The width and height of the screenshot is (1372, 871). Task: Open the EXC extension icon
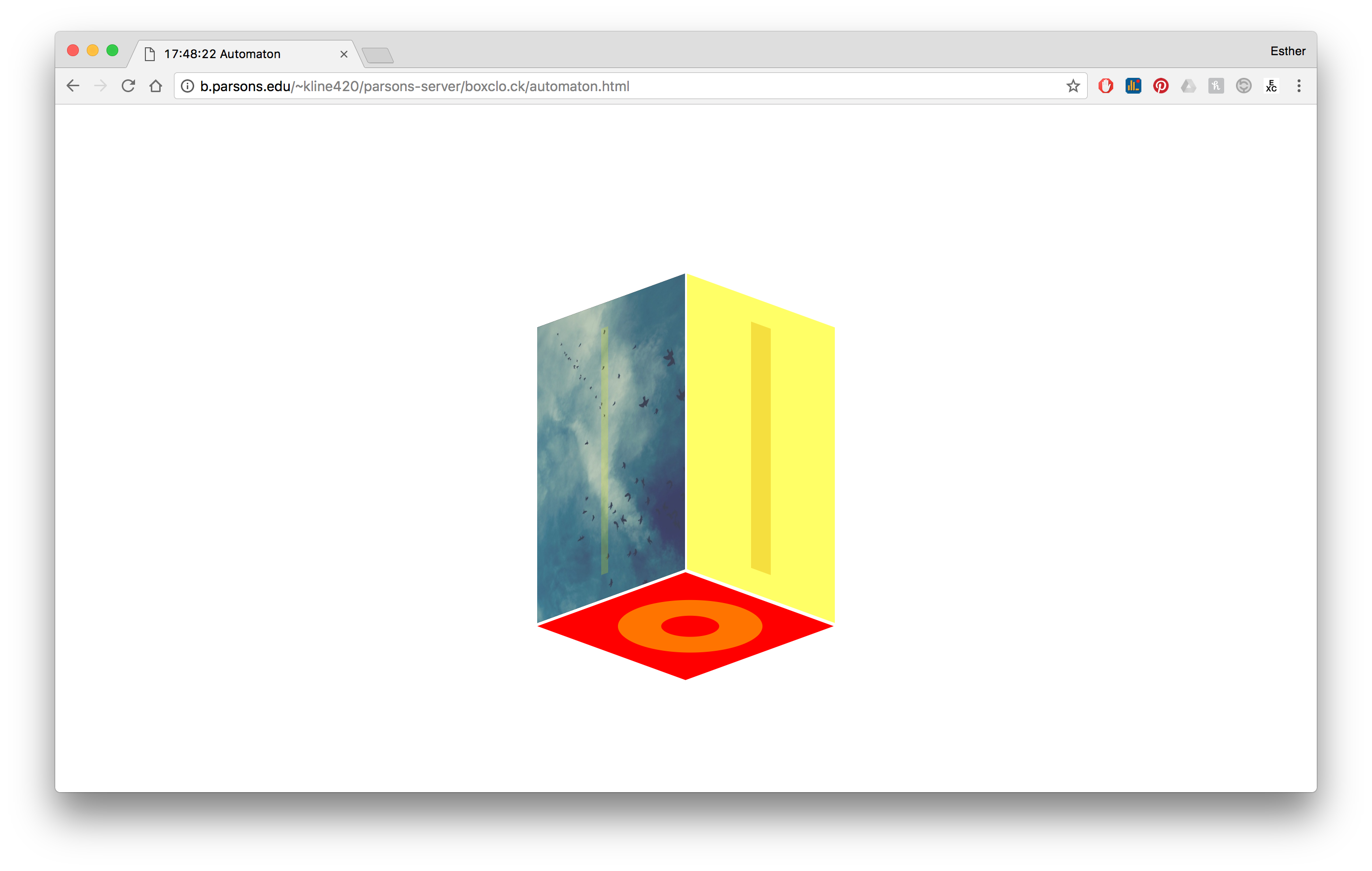[x=1271, y=86]
